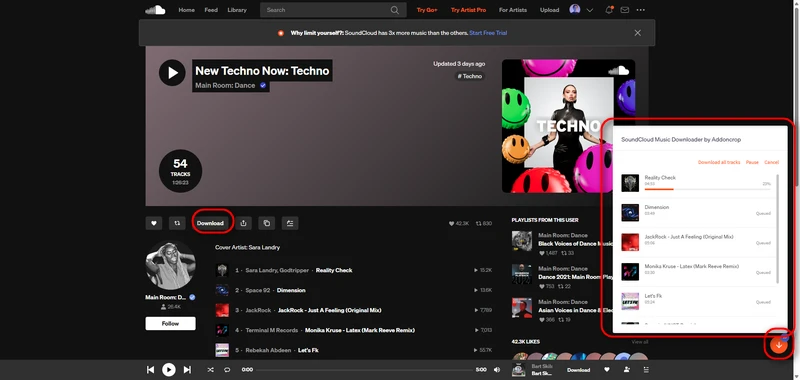Click the downloader popup's list scrollbar
Screen dimensions: 800x380
778,229
